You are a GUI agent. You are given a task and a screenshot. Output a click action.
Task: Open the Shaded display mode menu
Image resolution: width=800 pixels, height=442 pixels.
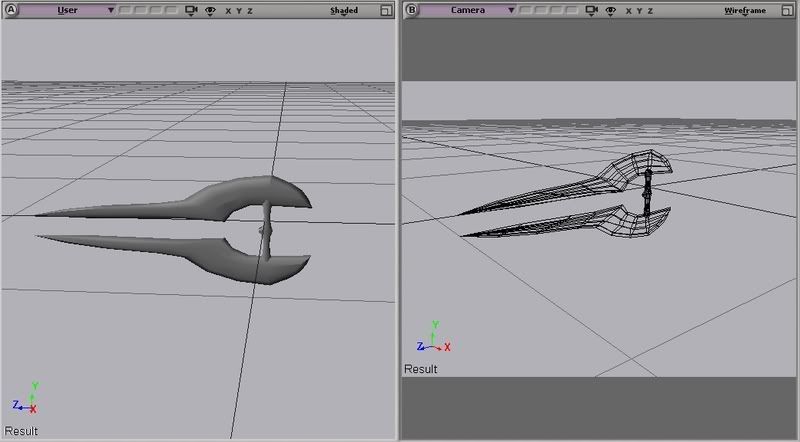click(344, 11)
